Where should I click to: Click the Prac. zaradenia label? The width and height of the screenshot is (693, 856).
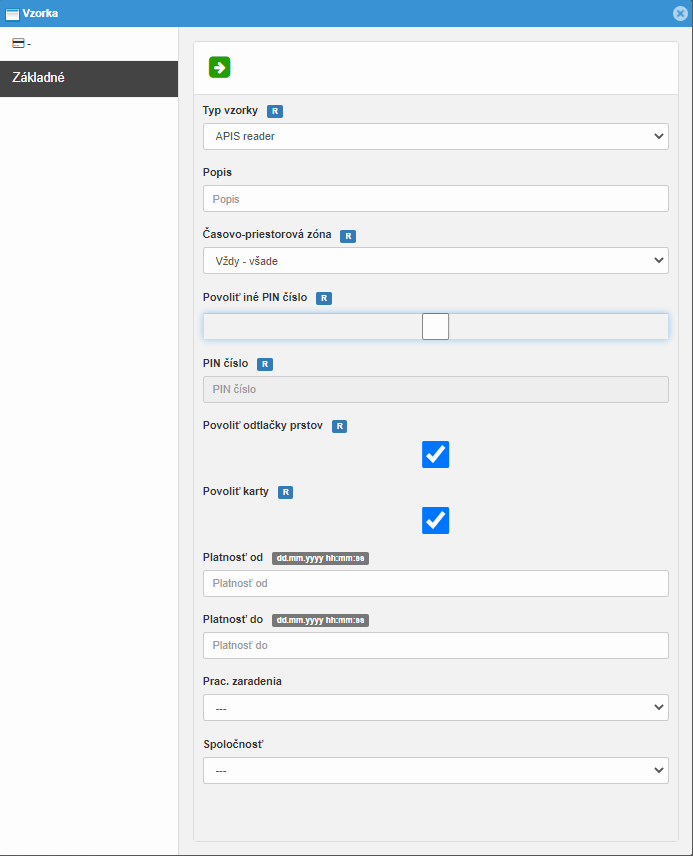(x=242, y=681)
